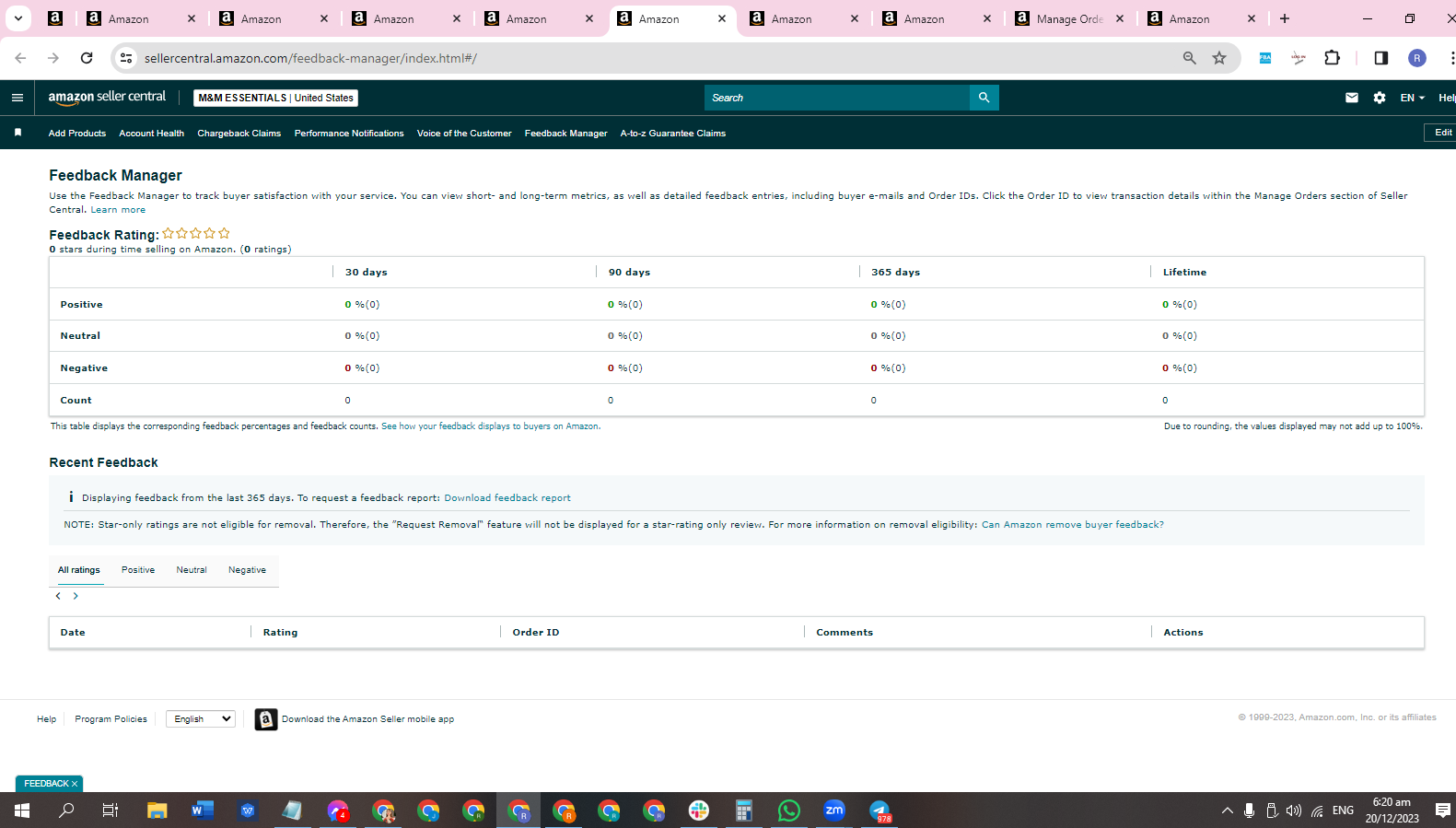Open Feedback Manager menu item
1456x828 pixels.
pyautogui.click(x=566, y=134)
